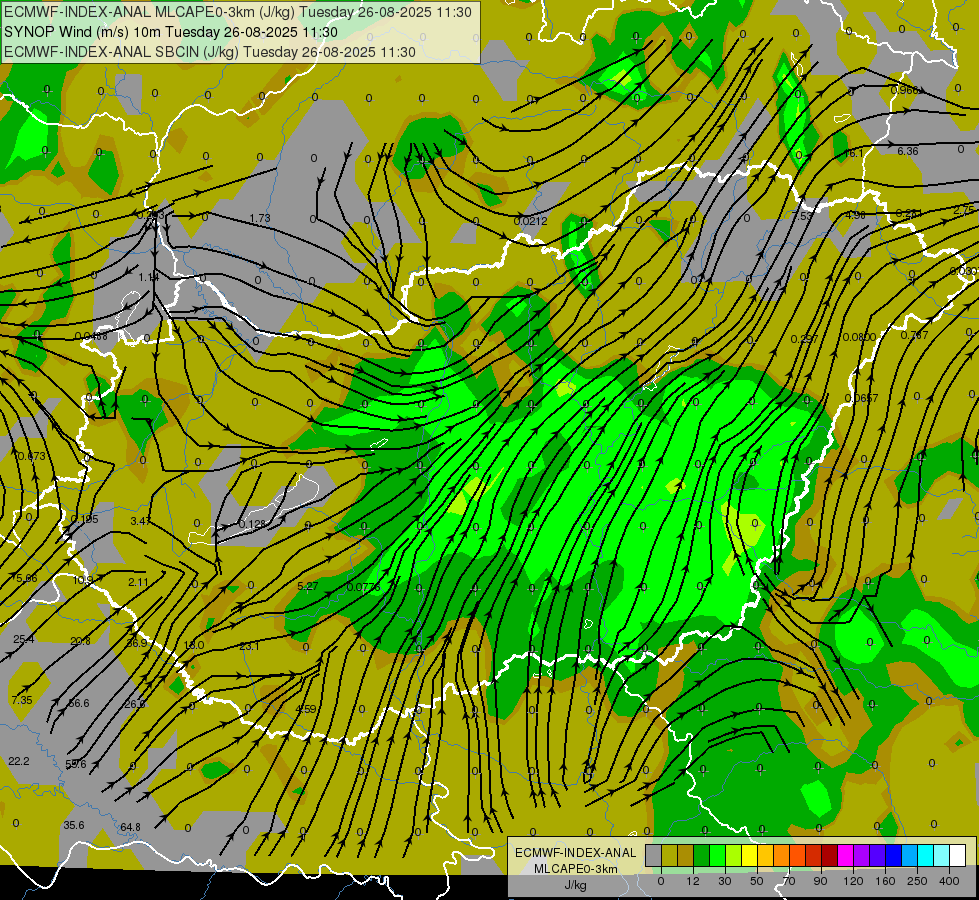
Task: Click the legend tick label 120
Action: coord(853,881)
